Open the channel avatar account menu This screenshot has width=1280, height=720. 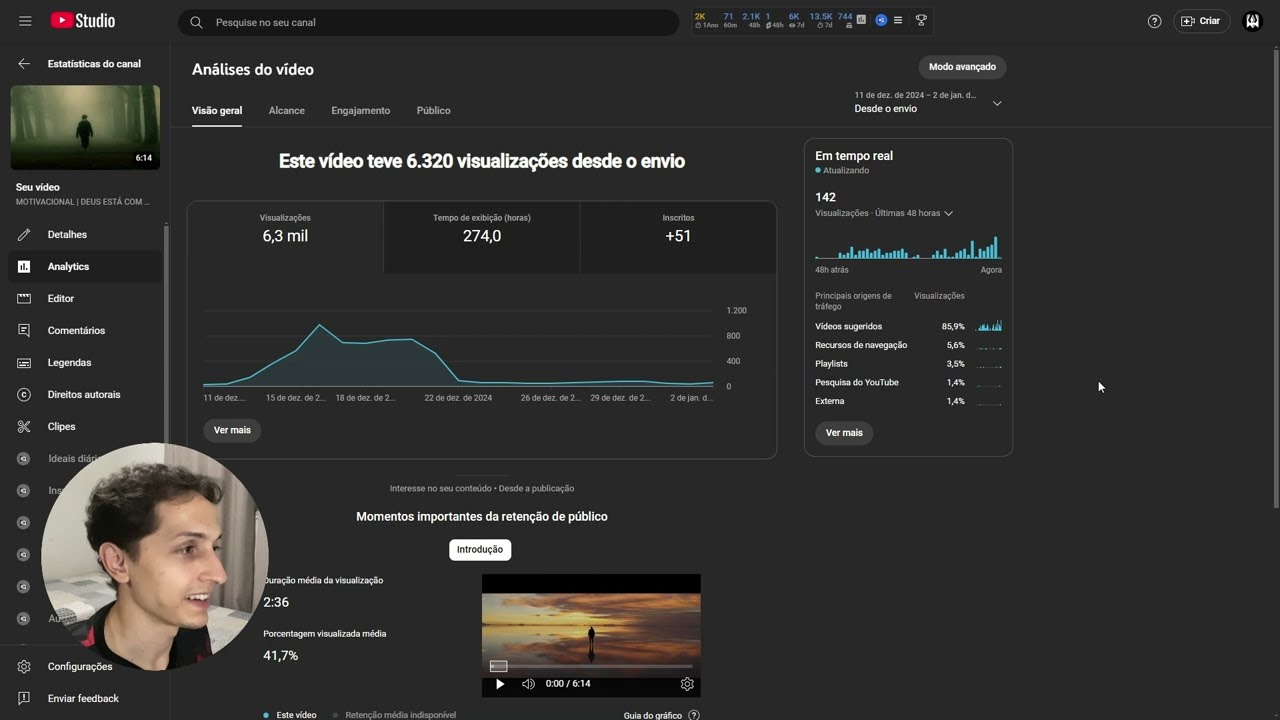(1252, 21)
